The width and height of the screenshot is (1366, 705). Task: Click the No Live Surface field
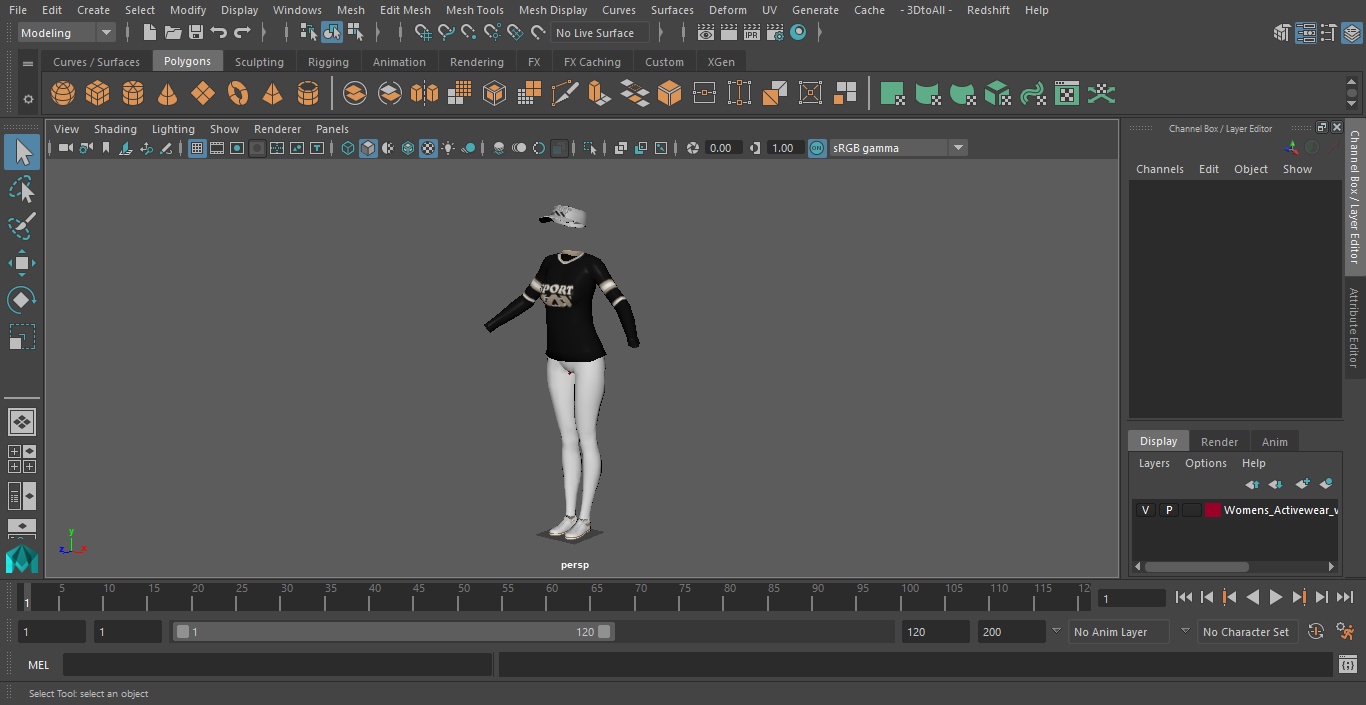coord(599,33)
